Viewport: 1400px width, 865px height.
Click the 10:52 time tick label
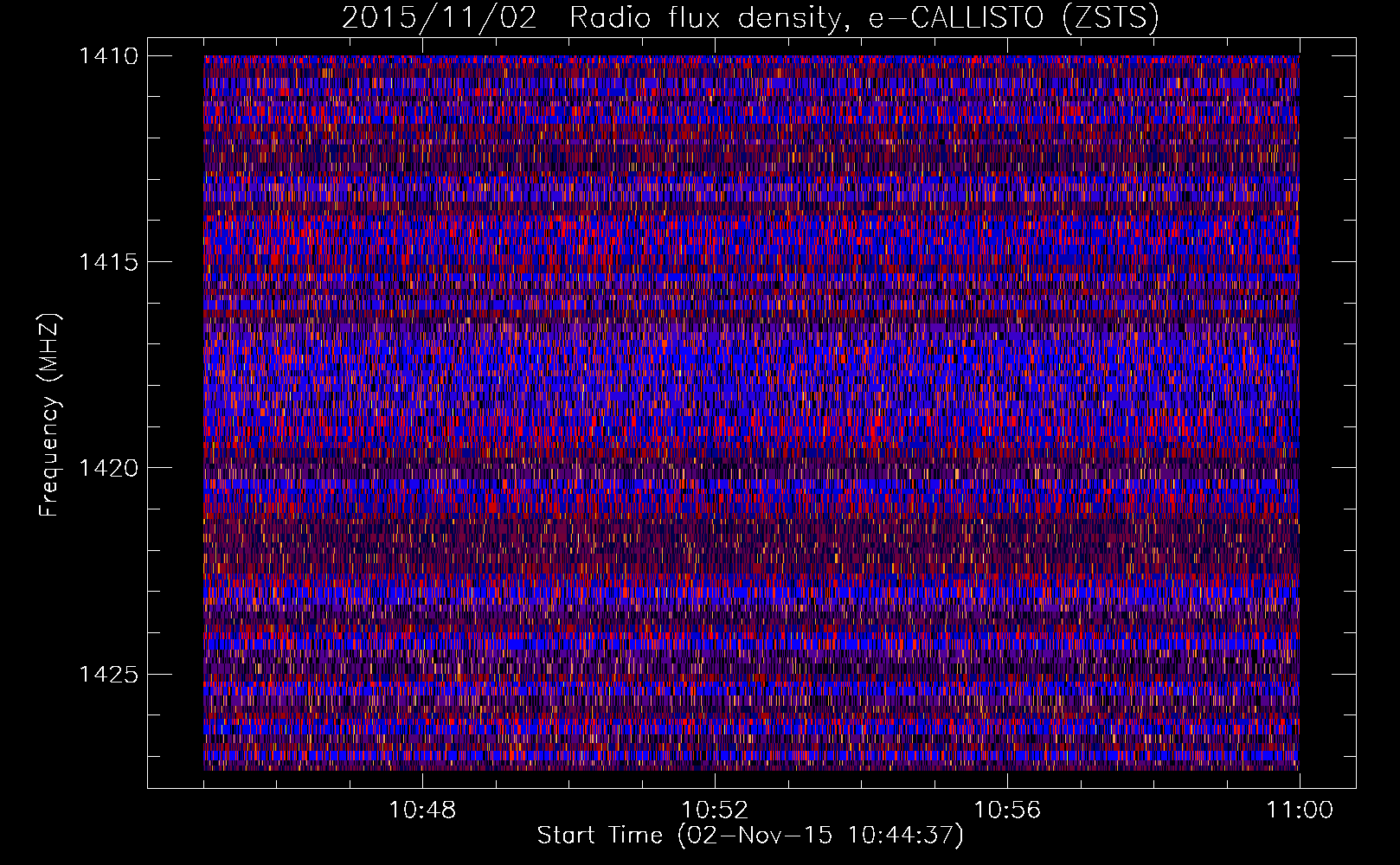click(715, 811)
